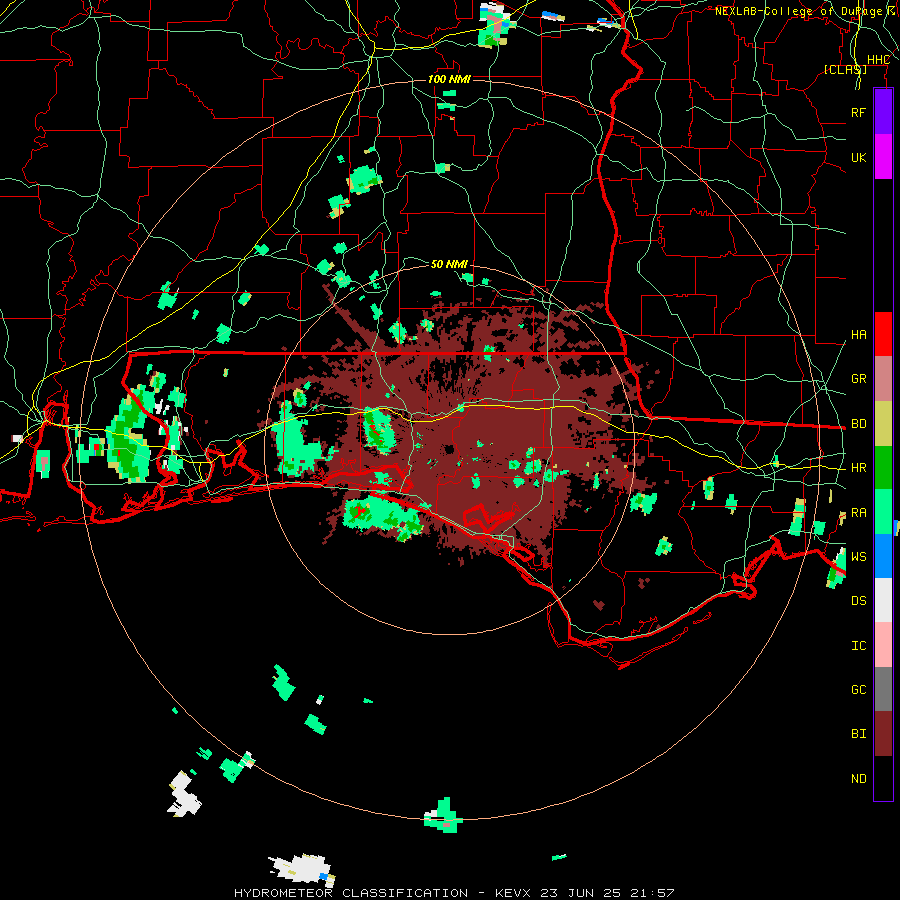The height and width of the screenshot is (900, 900).
Task: Click the purple RF legend color swatch
Action: click(883, 112)
